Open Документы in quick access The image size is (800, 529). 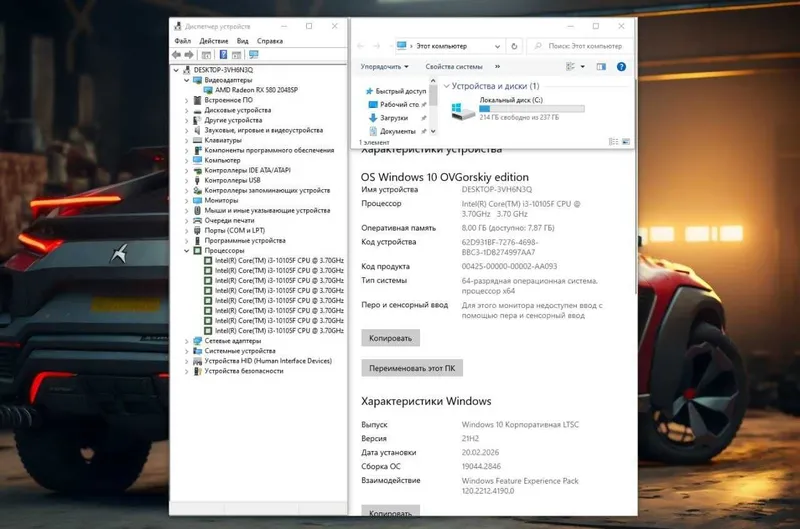click(x=397, y=132)
